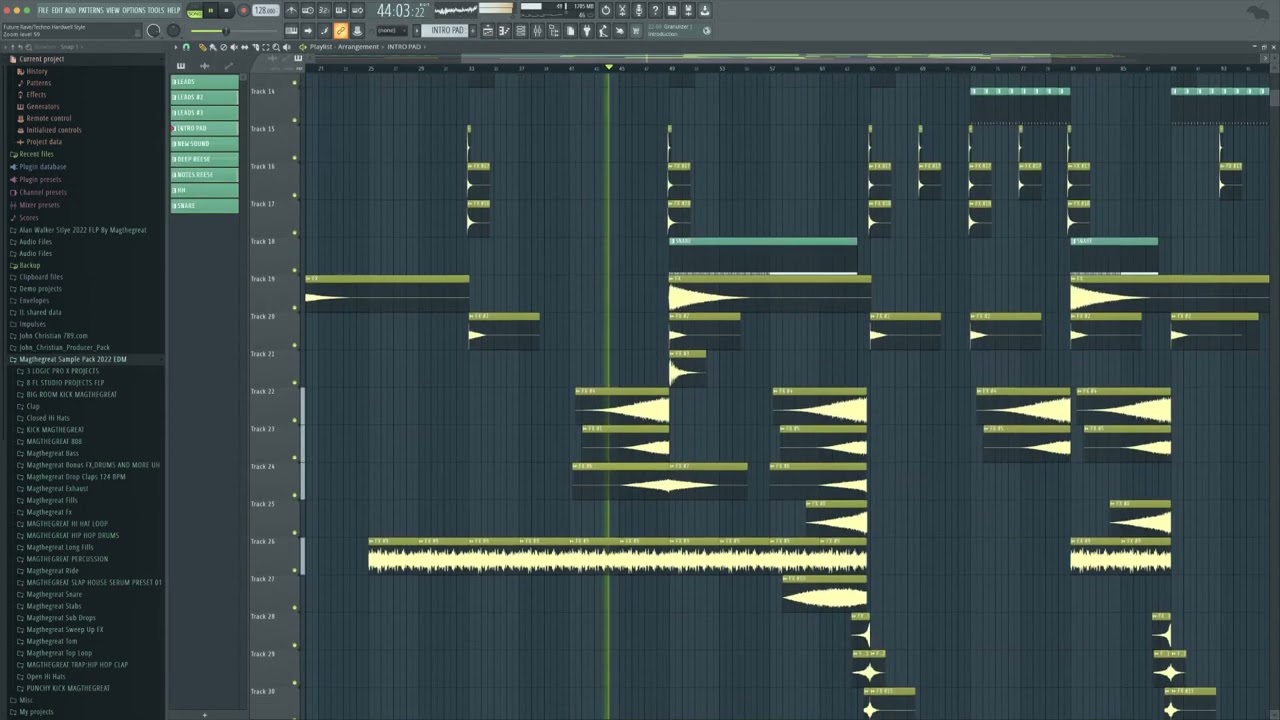Select the DEEP REESE pattern

(x=205, y=159)
